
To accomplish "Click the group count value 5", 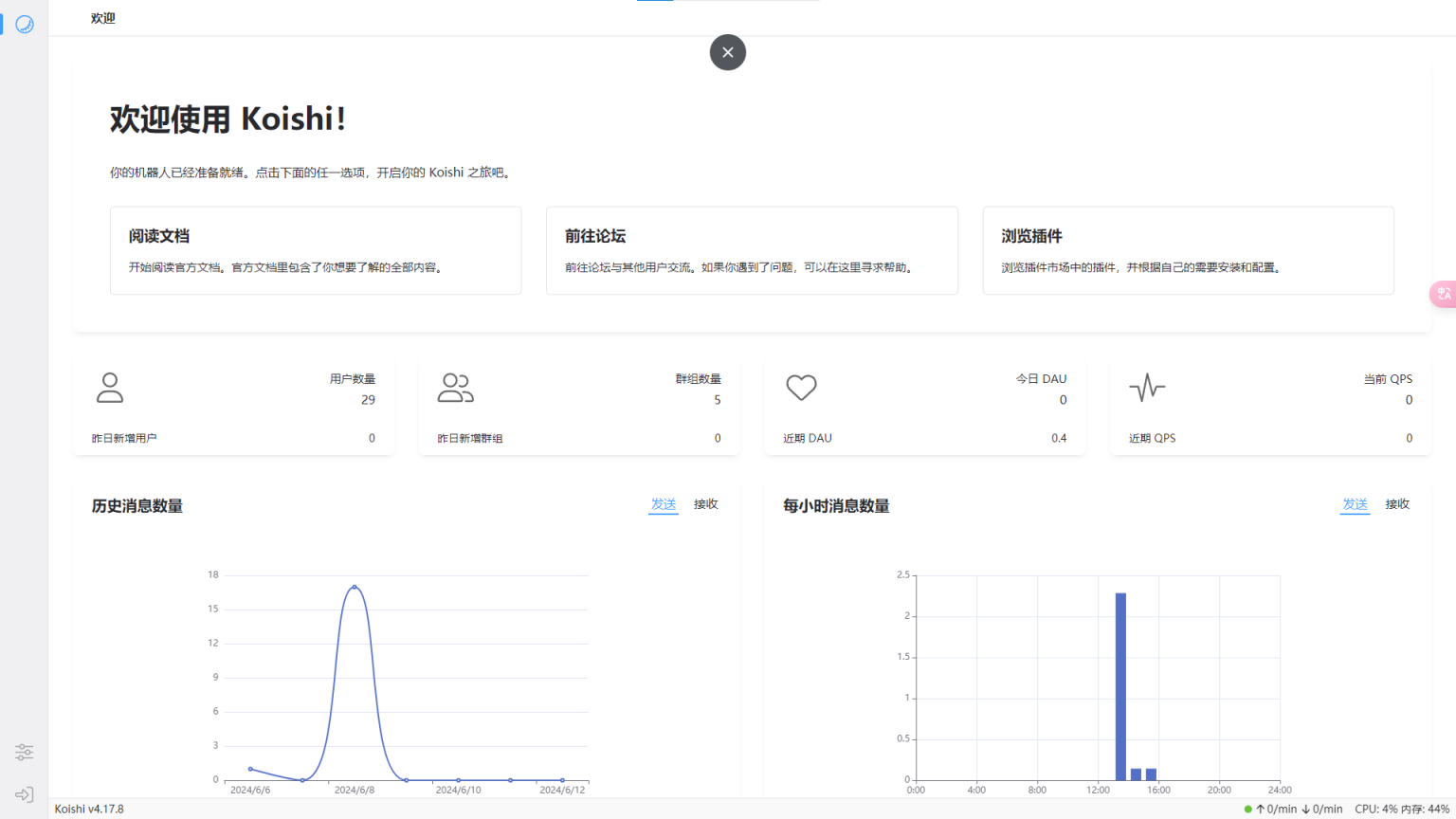I will coord(718,400).
